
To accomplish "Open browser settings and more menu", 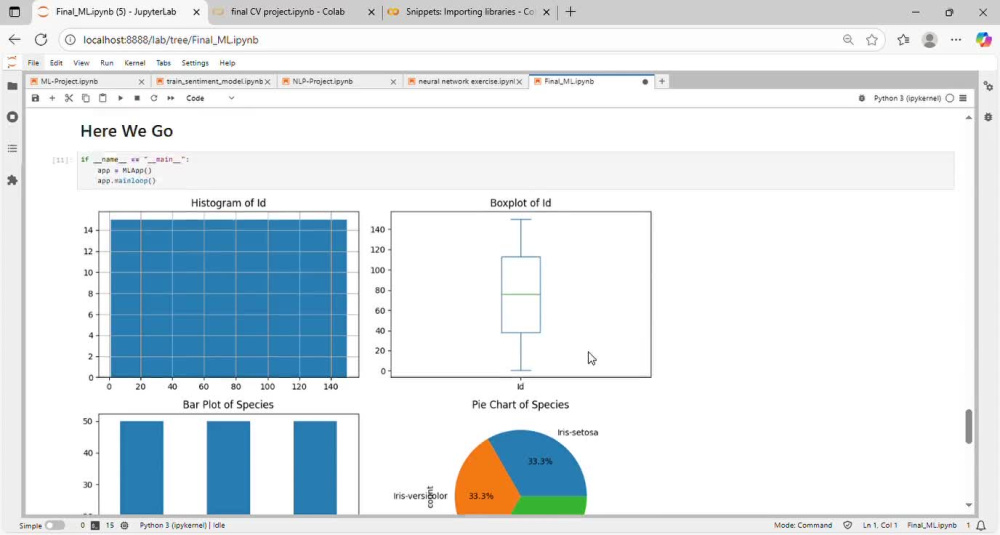I will point(956,40).
